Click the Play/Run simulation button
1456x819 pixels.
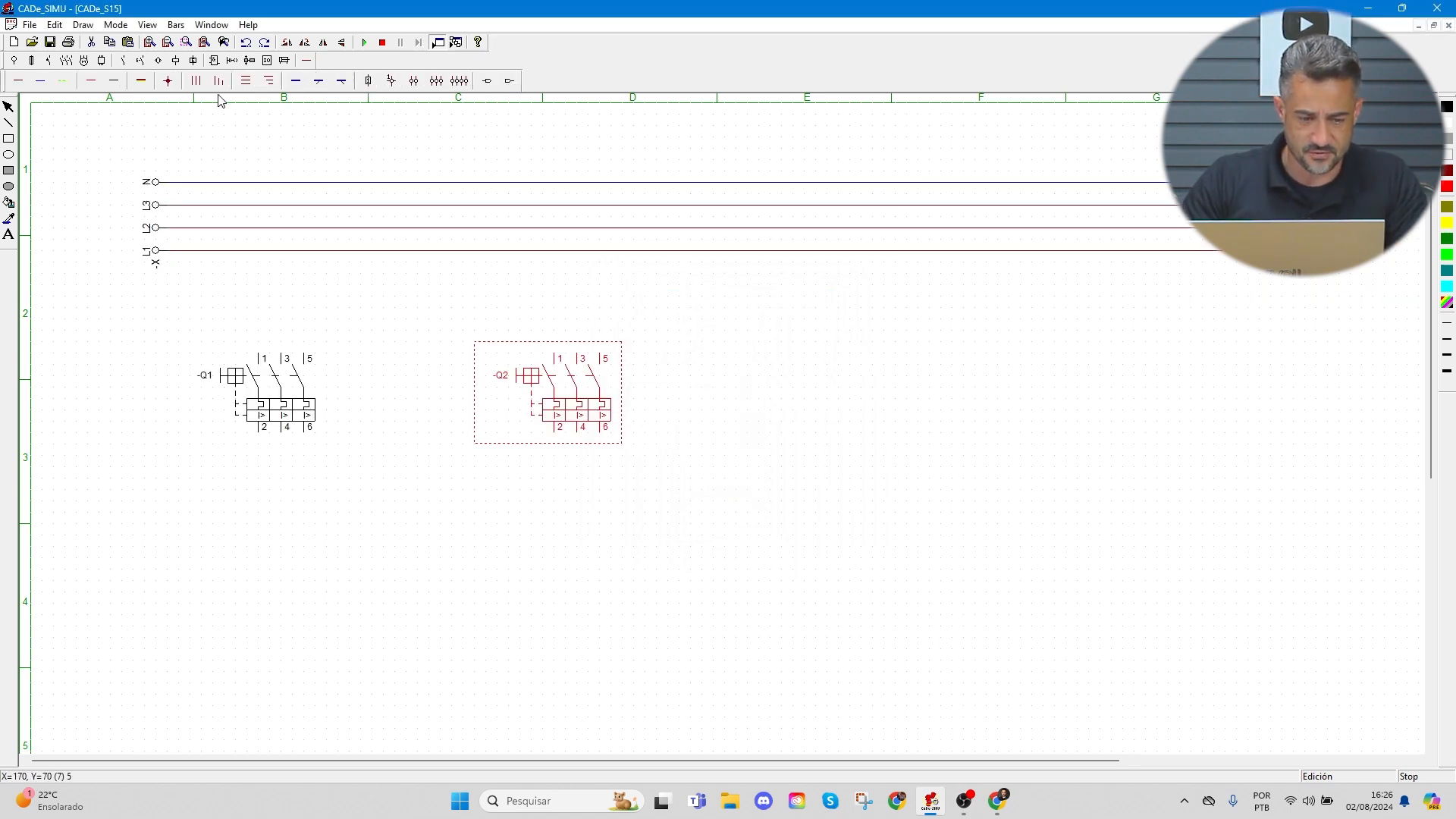point(364,42)
